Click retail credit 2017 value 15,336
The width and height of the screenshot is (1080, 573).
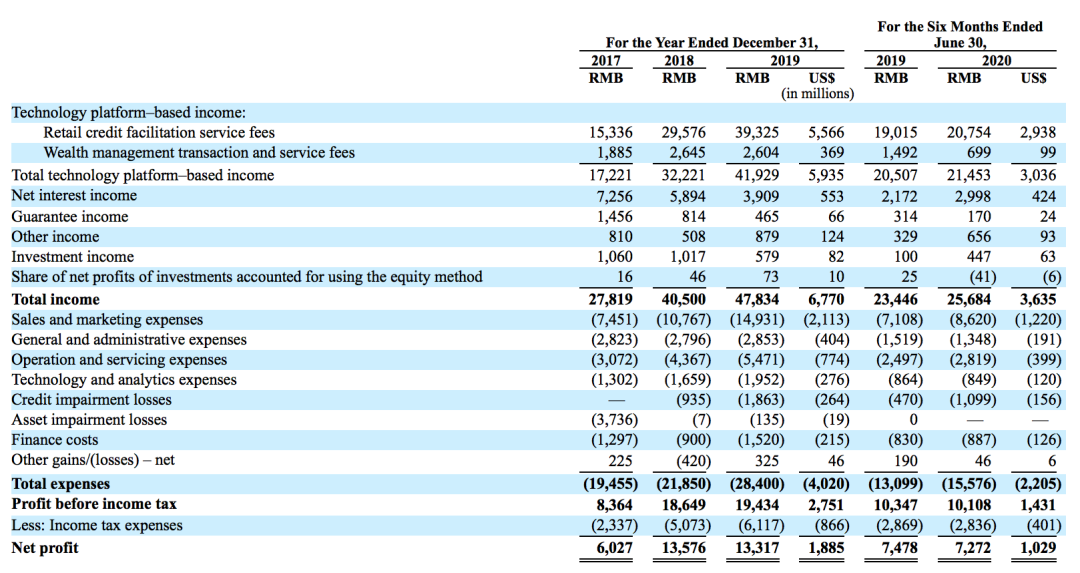tap(610, 132)
